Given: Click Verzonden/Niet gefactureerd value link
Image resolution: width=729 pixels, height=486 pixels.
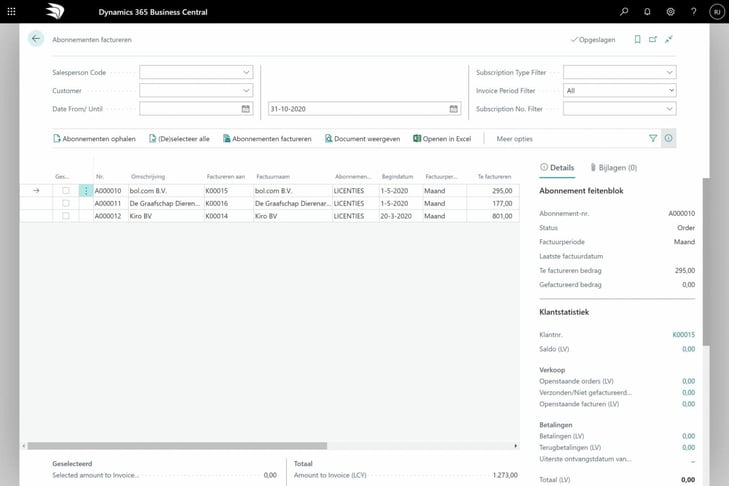Looking at the screenshot, I should [x=689, y=393].
